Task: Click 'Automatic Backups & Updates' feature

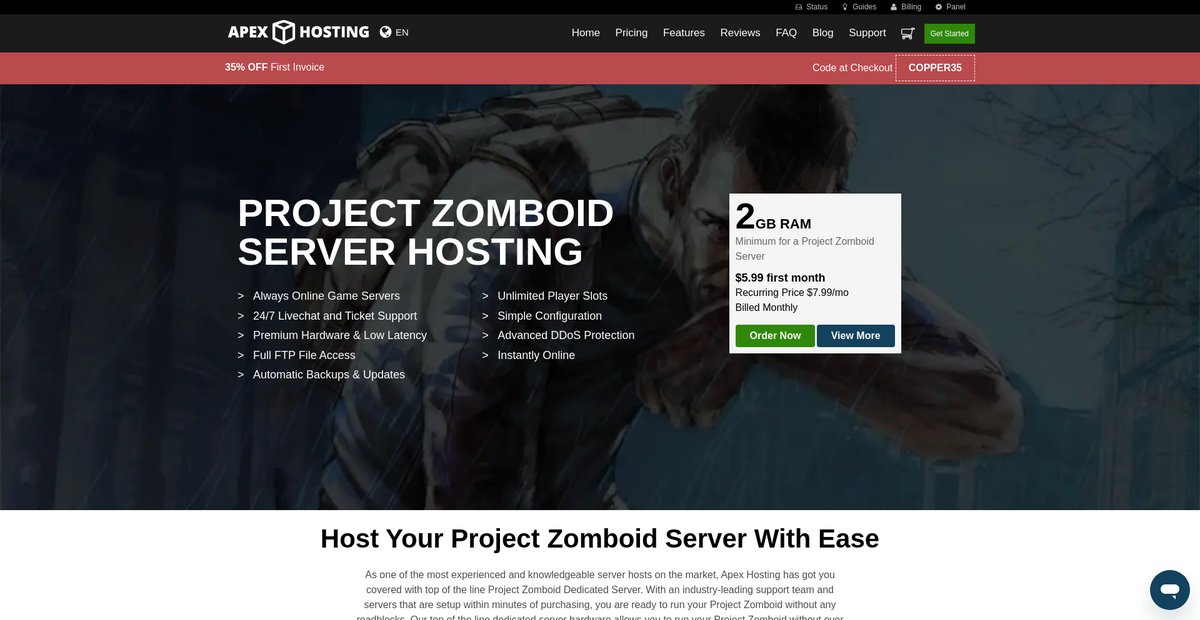Action: tap(329, 375)
